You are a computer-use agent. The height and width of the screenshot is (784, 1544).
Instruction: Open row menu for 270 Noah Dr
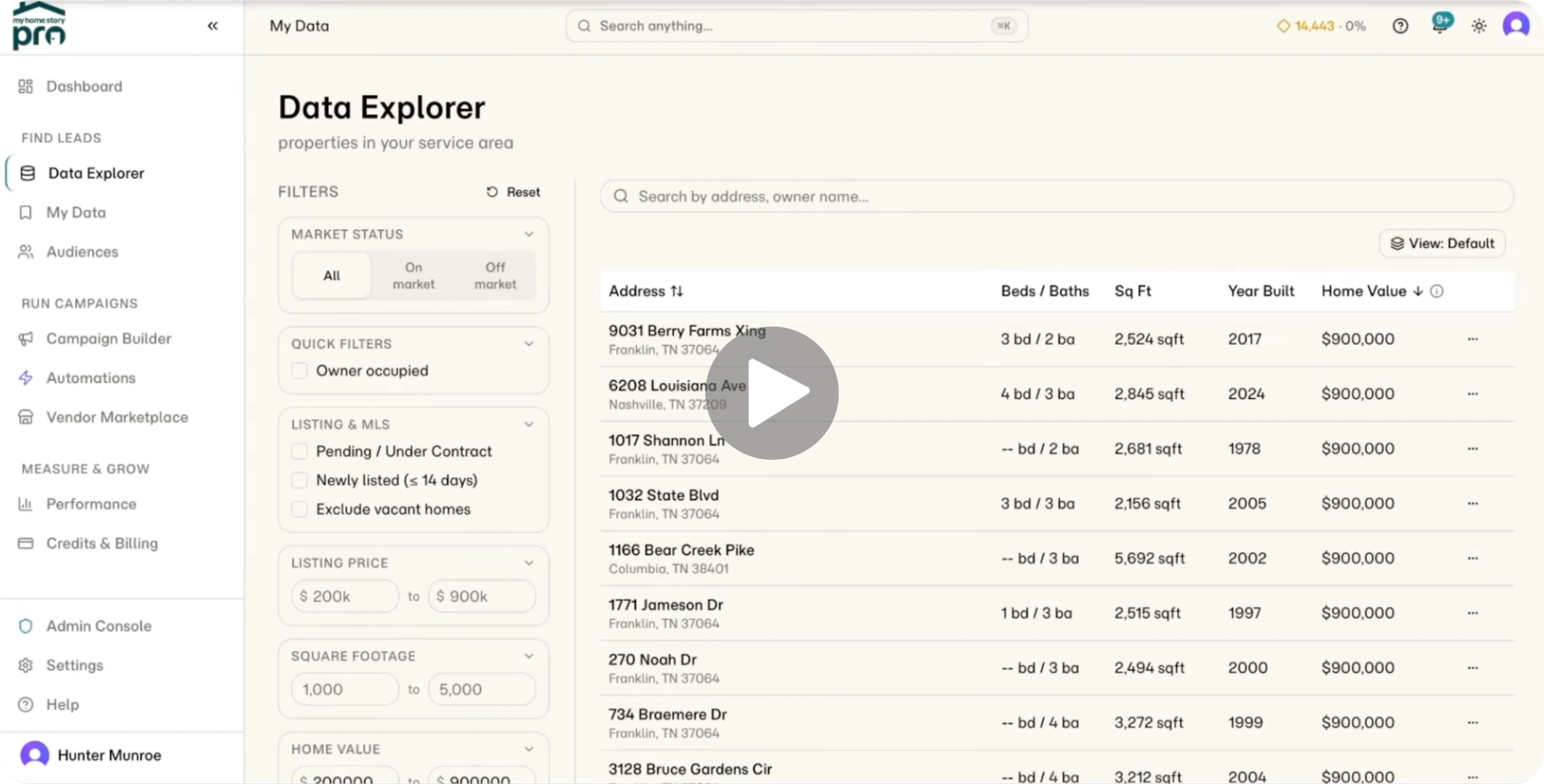click(x=1472, y=667)
